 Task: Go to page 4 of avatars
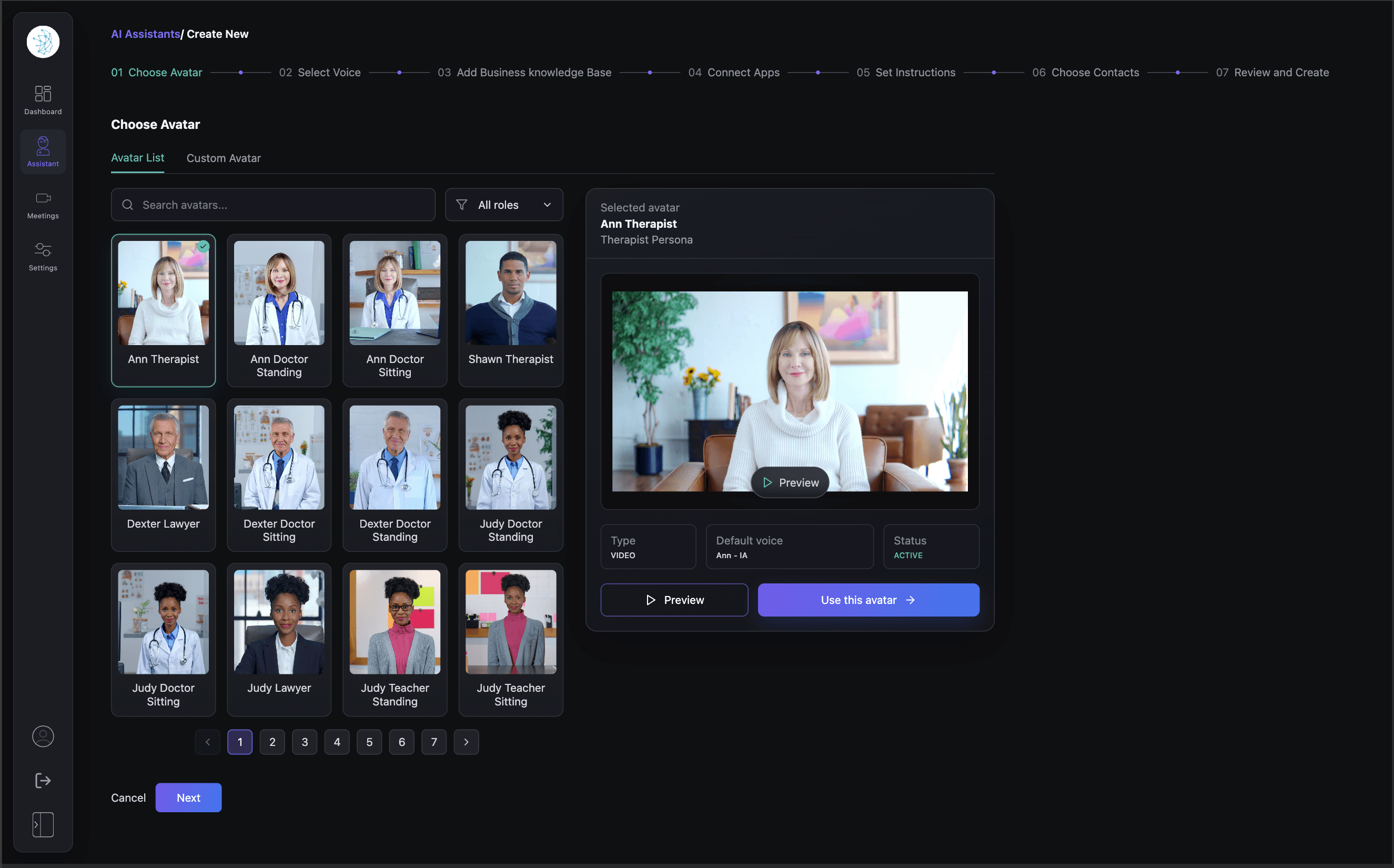tap(337, 742)
